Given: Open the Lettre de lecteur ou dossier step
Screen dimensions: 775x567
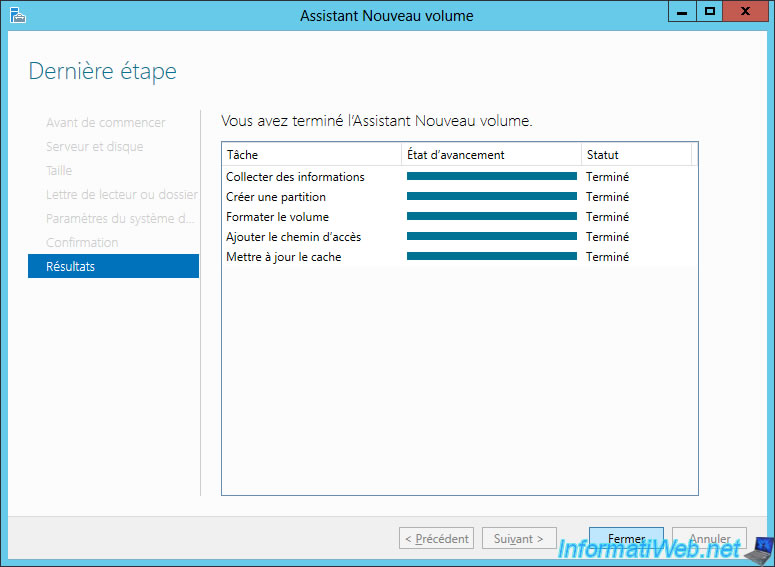Looking at the screenshot, I should [121, 194].
